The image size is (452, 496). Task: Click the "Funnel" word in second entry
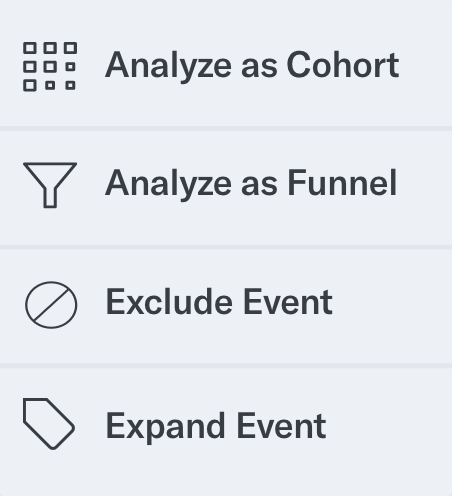click(x=342, y=183)
